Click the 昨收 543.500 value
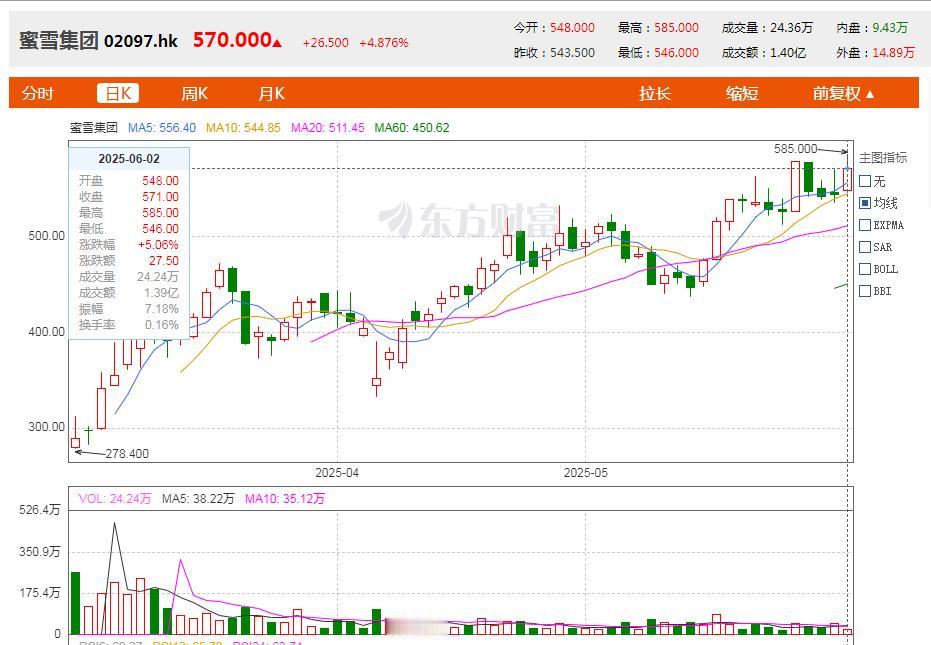Screen dimensions: 931x645 (572, 52)
